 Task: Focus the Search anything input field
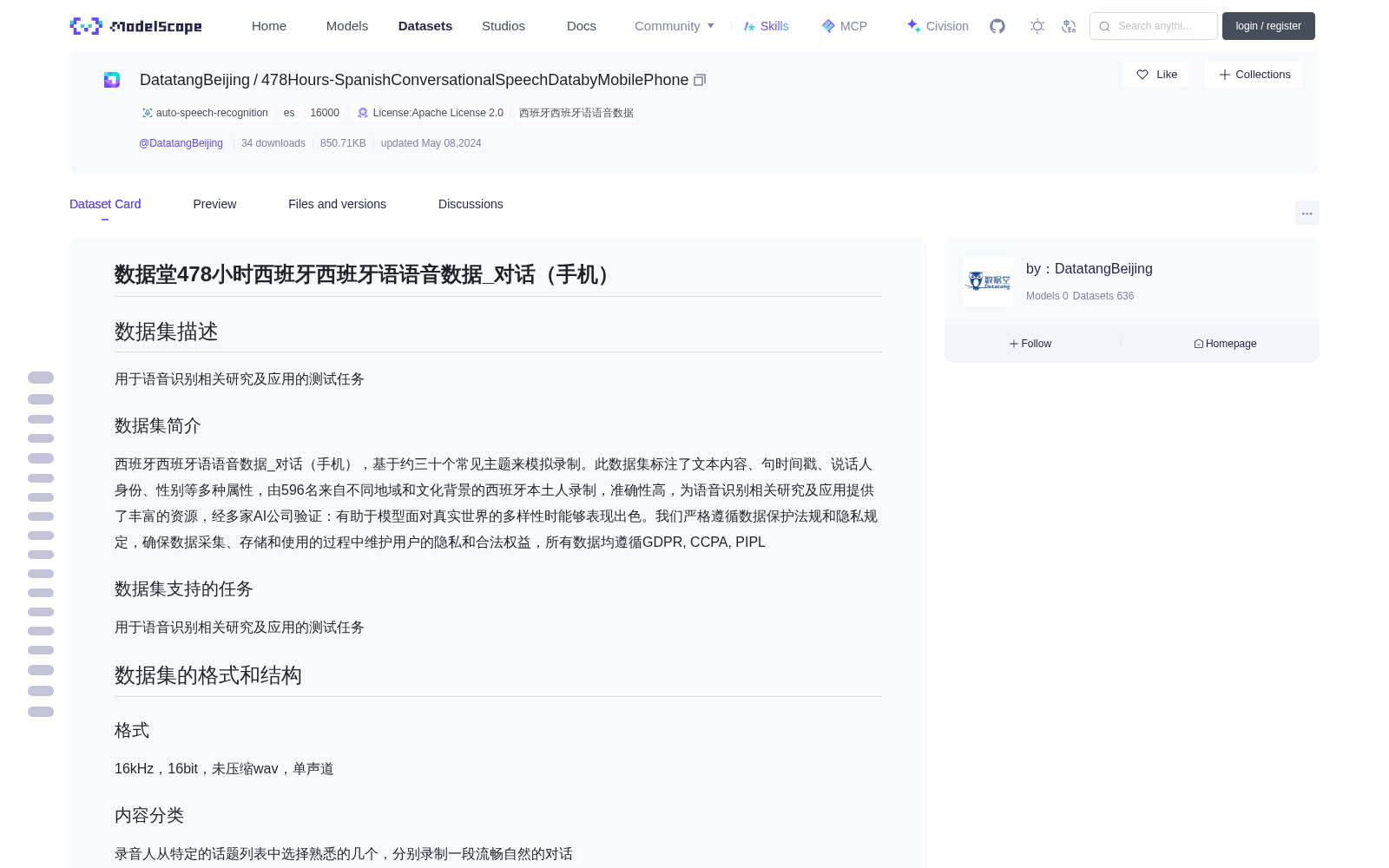[1154, 26]
